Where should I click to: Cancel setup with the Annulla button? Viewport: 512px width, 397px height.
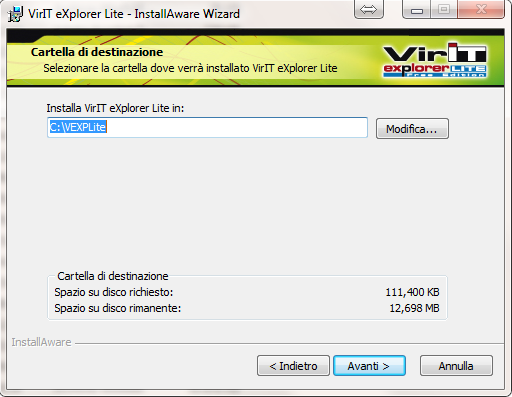[x=456, y=366]
